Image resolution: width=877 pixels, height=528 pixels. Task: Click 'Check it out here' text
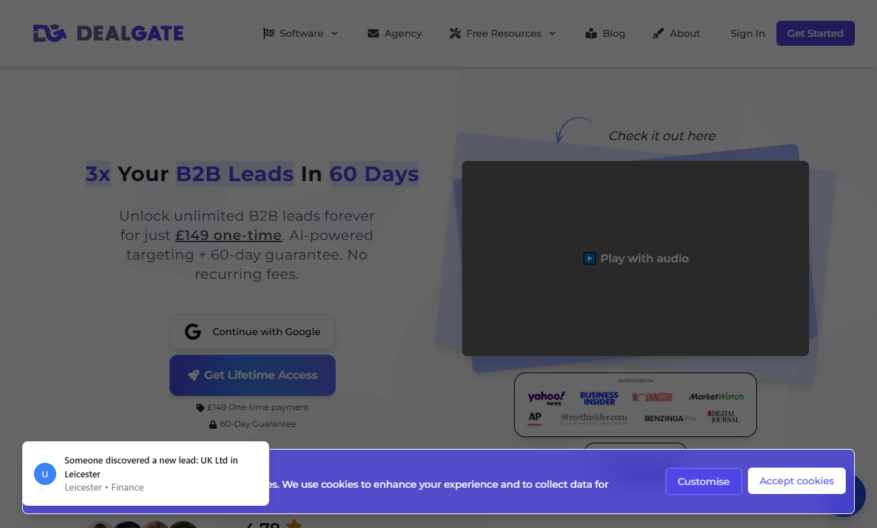pos(662,136)
